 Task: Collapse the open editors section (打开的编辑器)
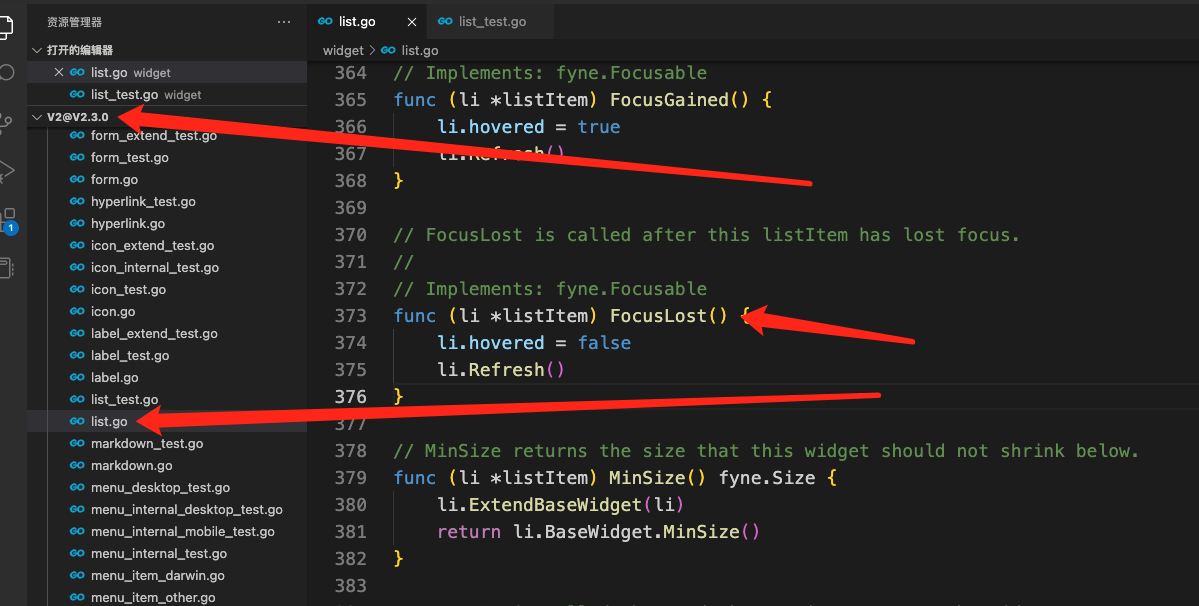(x=167, y=50)
